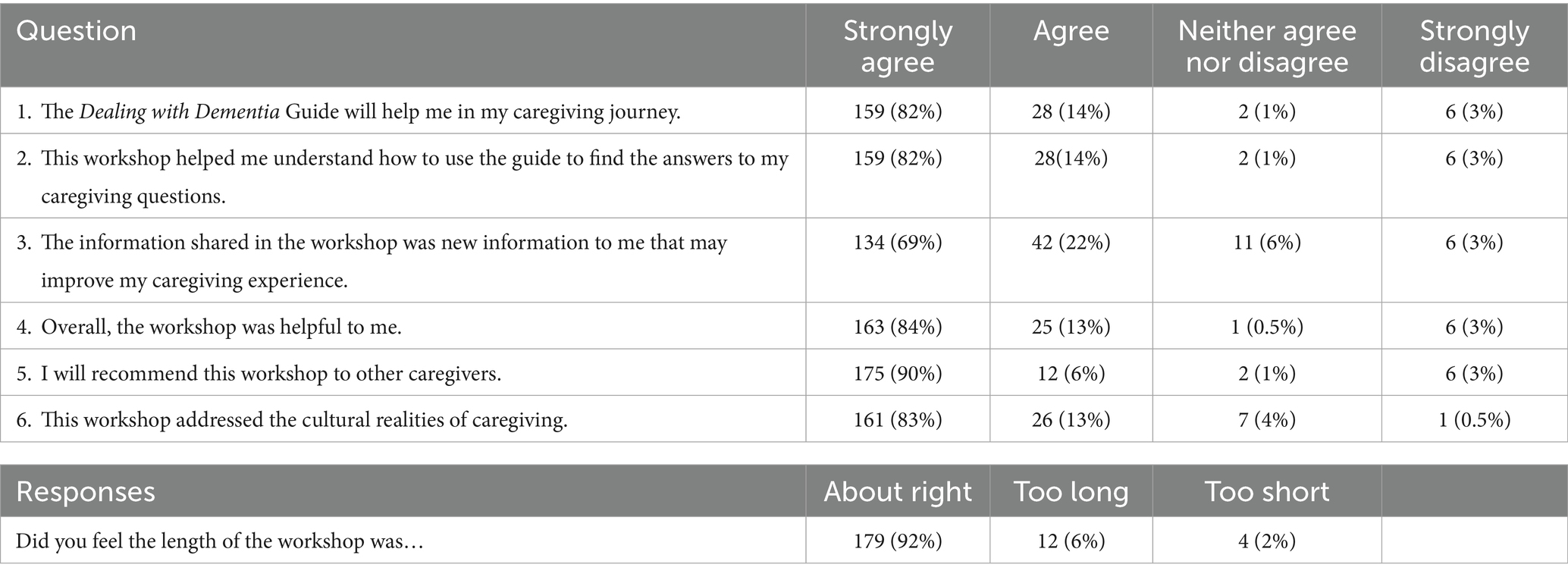Click the "Too long" column header
1568x577 pixels.
point(1071,492)
